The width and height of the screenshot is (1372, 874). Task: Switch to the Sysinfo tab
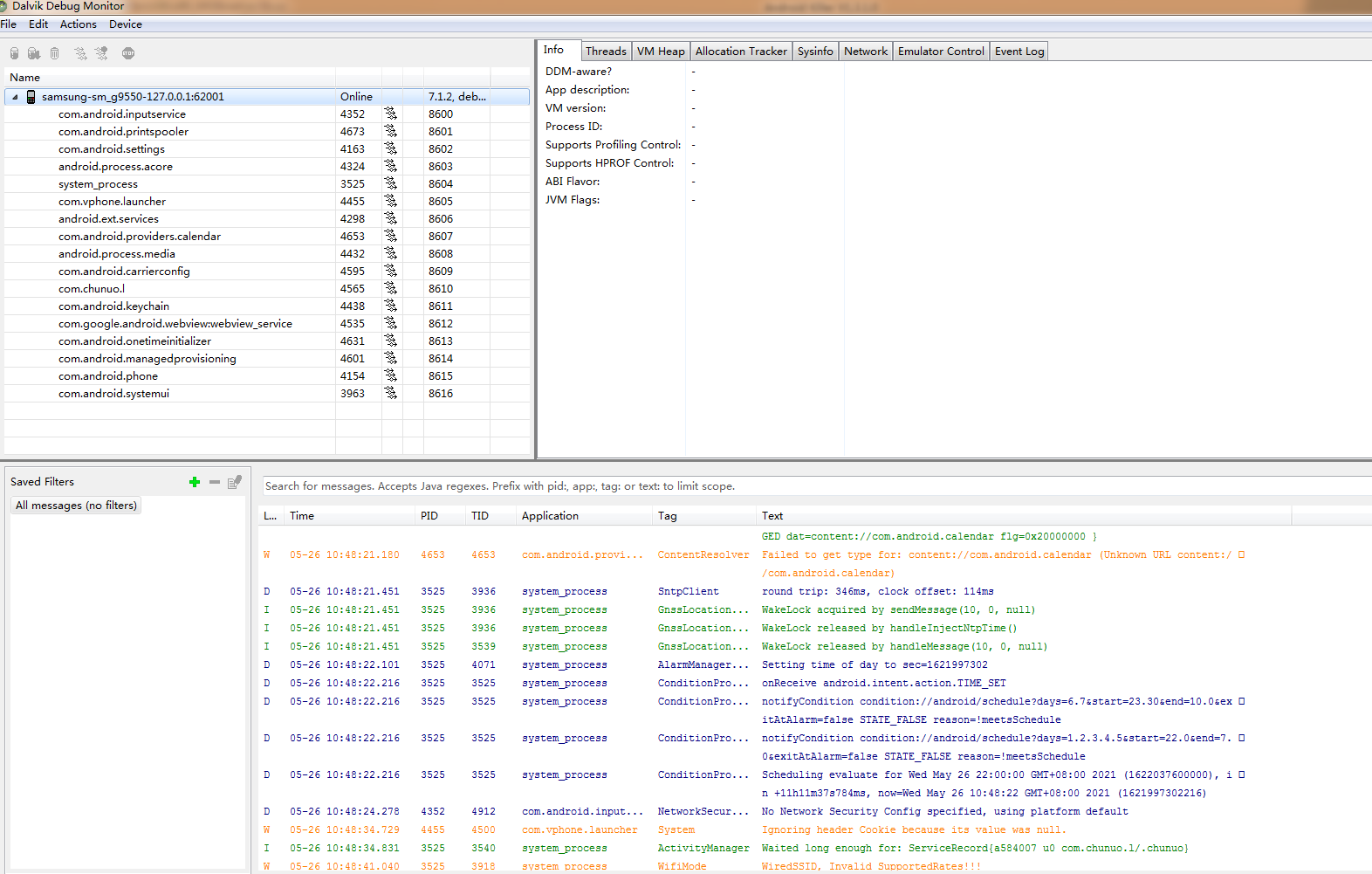[x=815, y=52]
